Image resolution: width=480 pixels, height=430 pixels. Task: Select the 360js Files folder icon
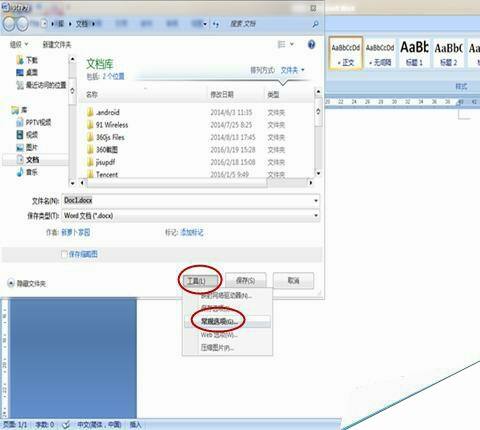90,137
